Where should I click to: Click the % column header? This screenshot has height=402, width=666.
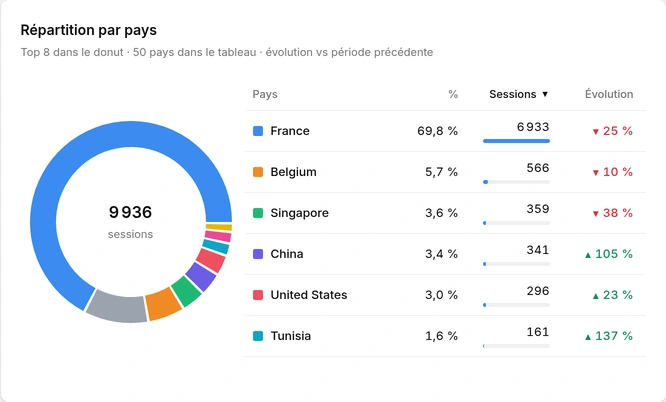[x=453, y=94]
